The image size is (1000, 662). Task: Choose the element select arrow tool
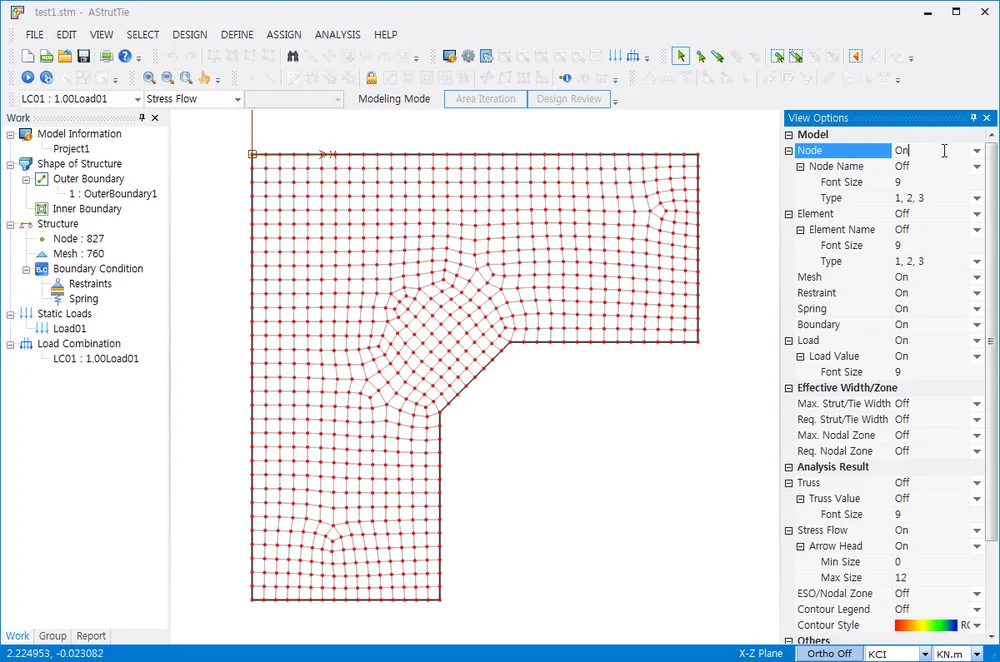pos(717,57)
